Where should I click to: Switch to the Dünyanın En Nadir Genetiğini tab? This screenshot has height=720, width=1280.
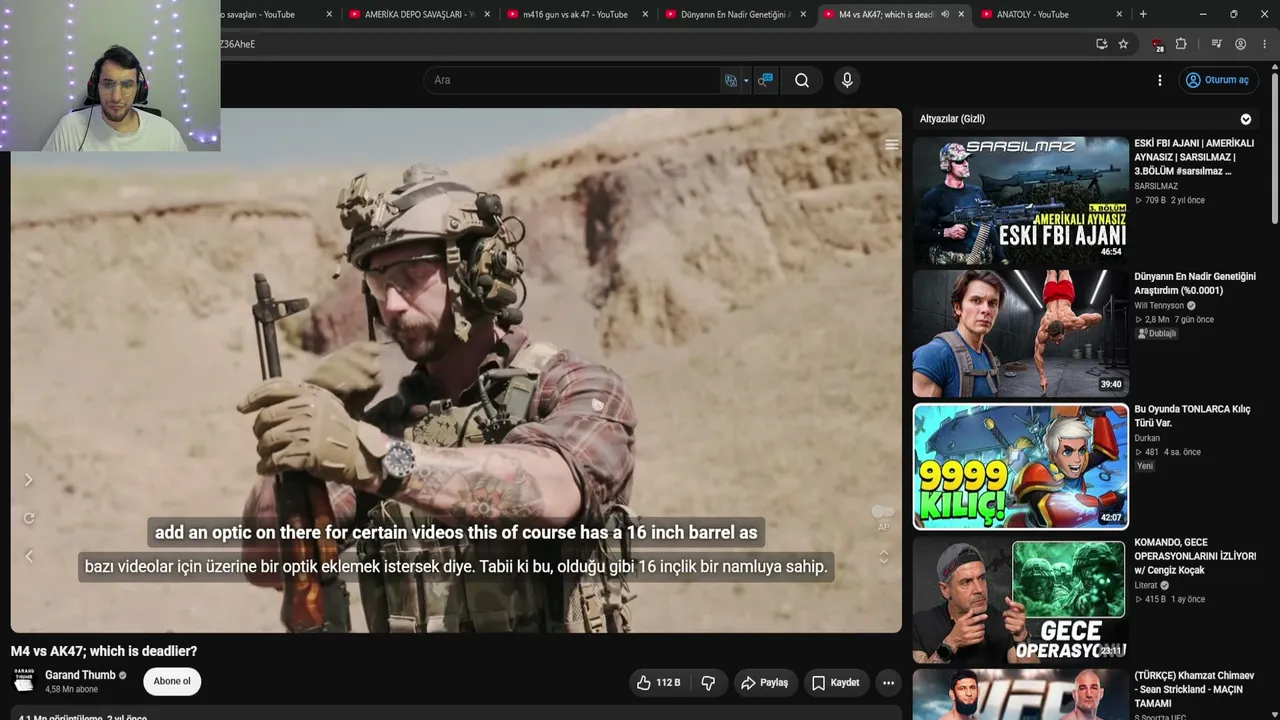pos(735,14)
